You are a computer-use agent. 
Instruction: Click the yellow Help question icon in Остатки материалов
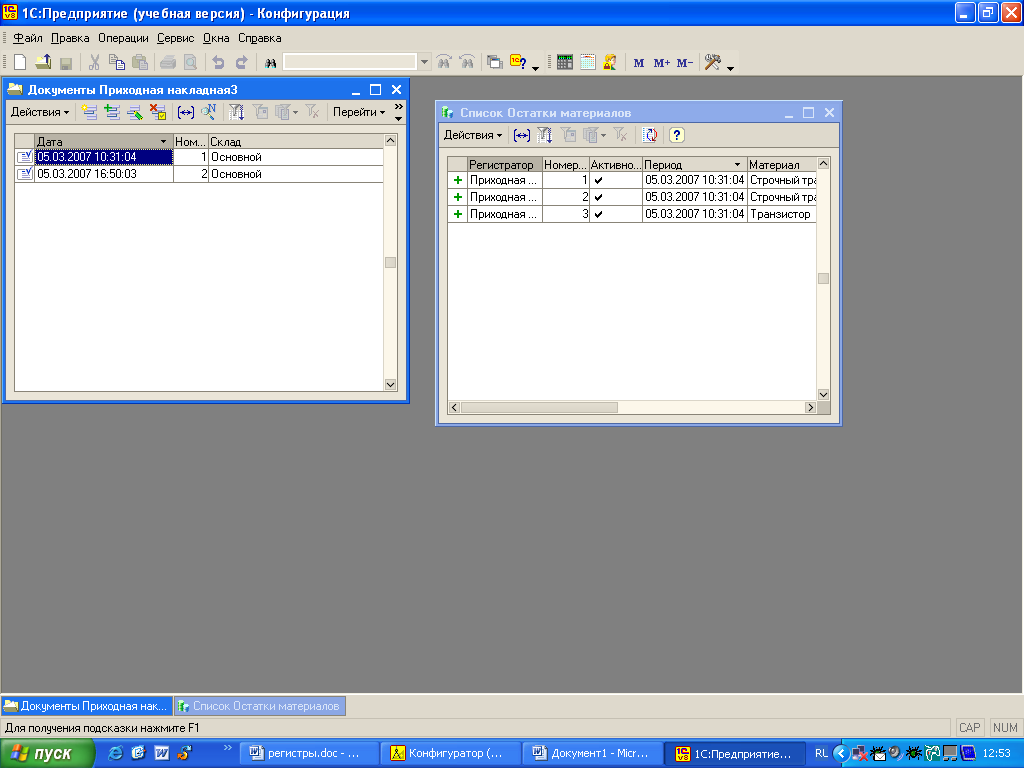click(x=677, y=135)
